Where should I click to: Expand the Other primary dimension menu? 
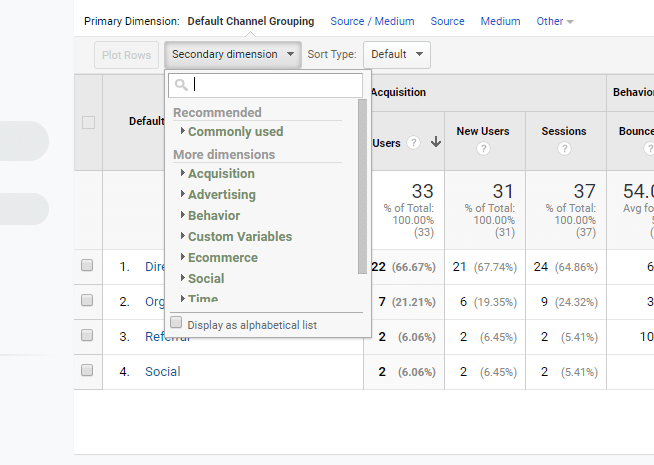(555, 21)
